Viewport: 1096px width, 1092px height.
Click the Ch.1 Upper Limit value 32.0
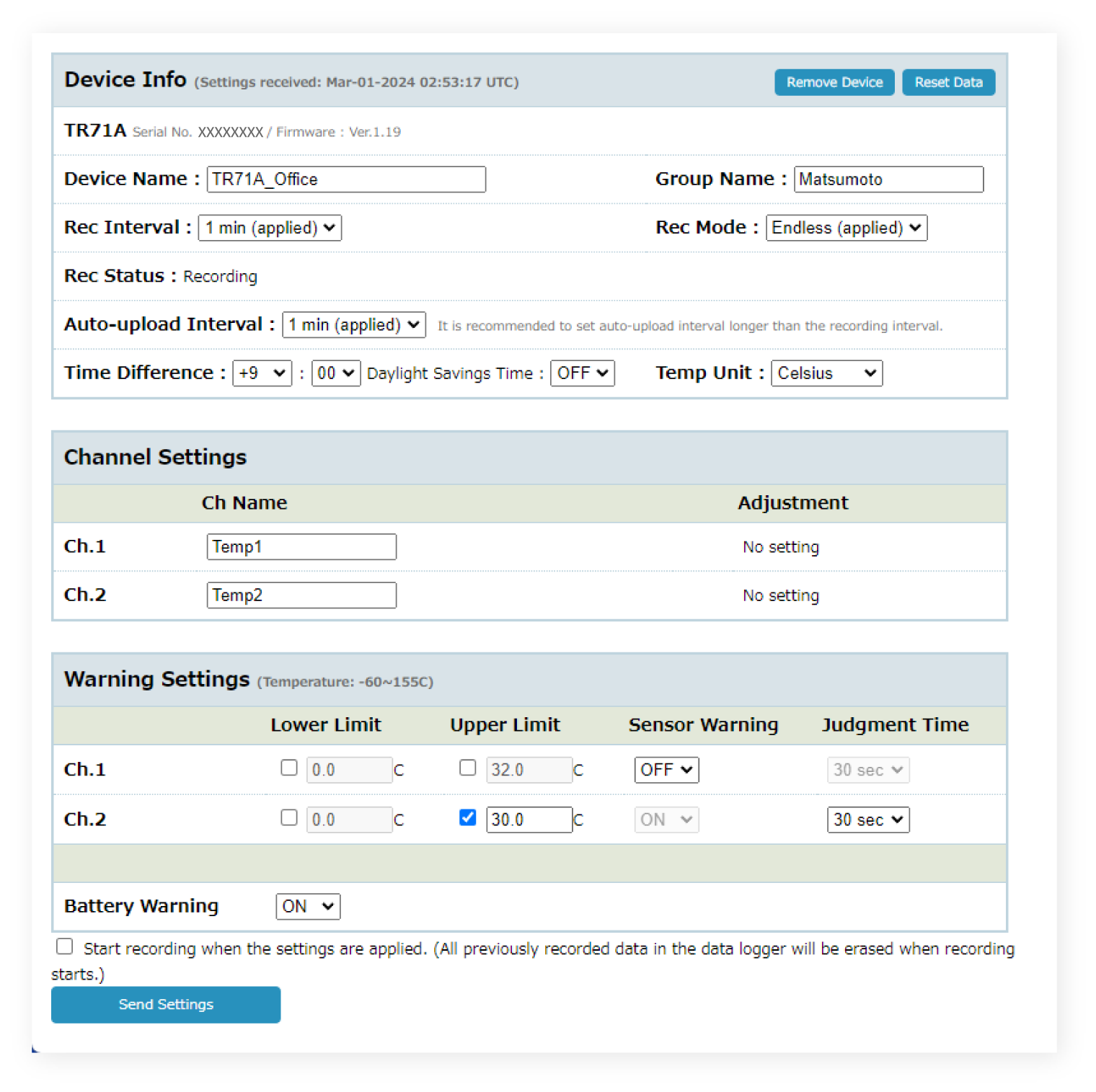click(x=529, y=770)
